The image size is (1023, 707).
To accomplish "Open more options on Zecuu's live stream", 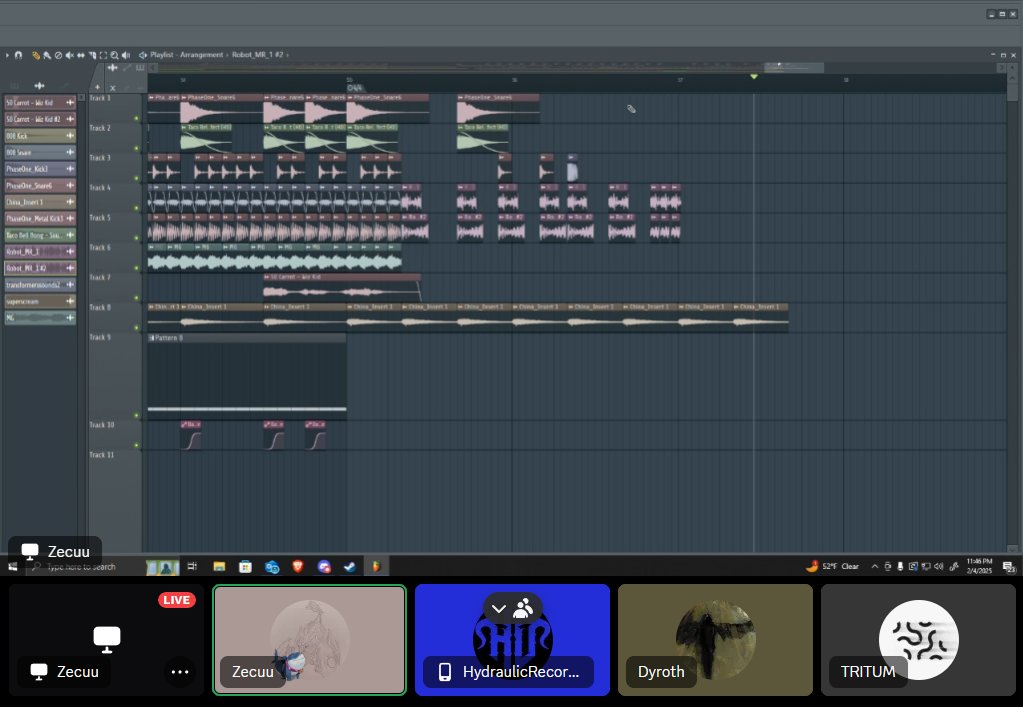I will coord(180,672).
